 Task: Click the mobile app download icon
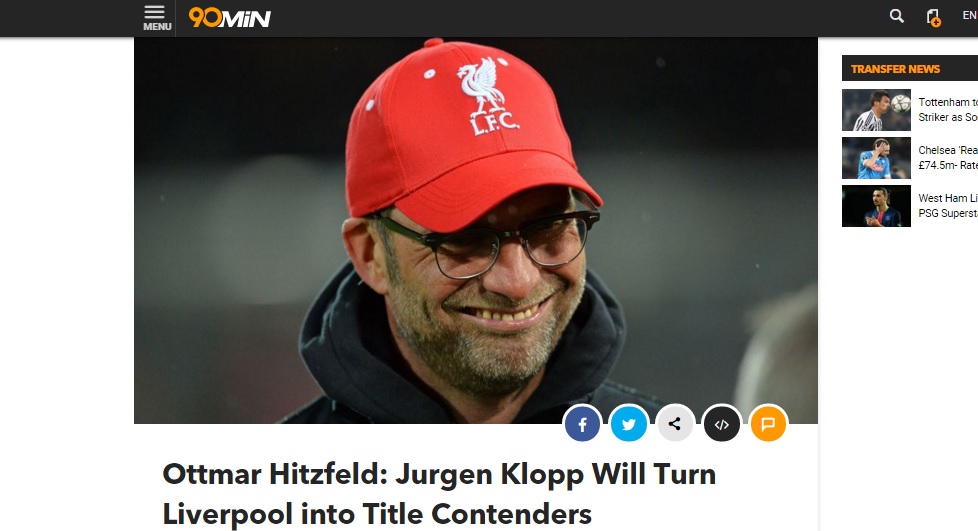(x=933, y=17)
